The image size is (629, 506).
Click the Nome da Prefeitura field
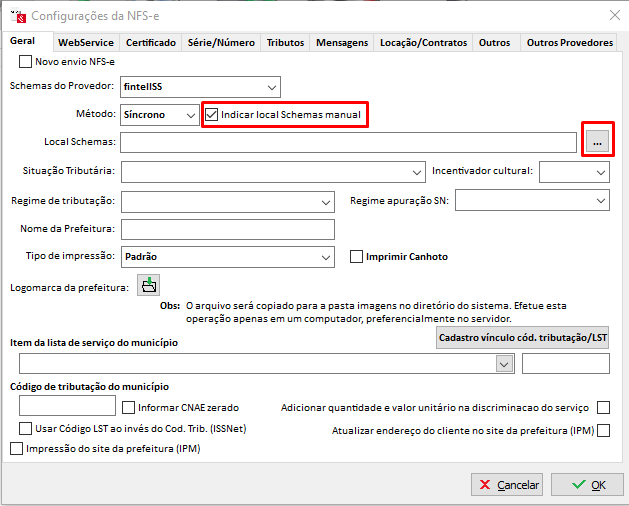226,229
